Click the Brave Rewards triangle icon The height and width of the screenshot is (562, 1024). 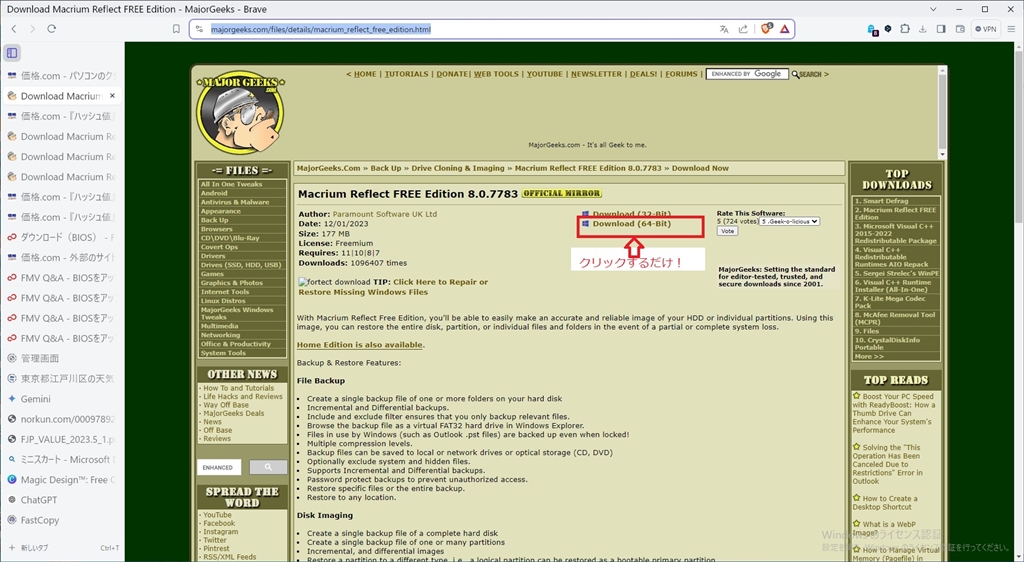pos(784,29)
